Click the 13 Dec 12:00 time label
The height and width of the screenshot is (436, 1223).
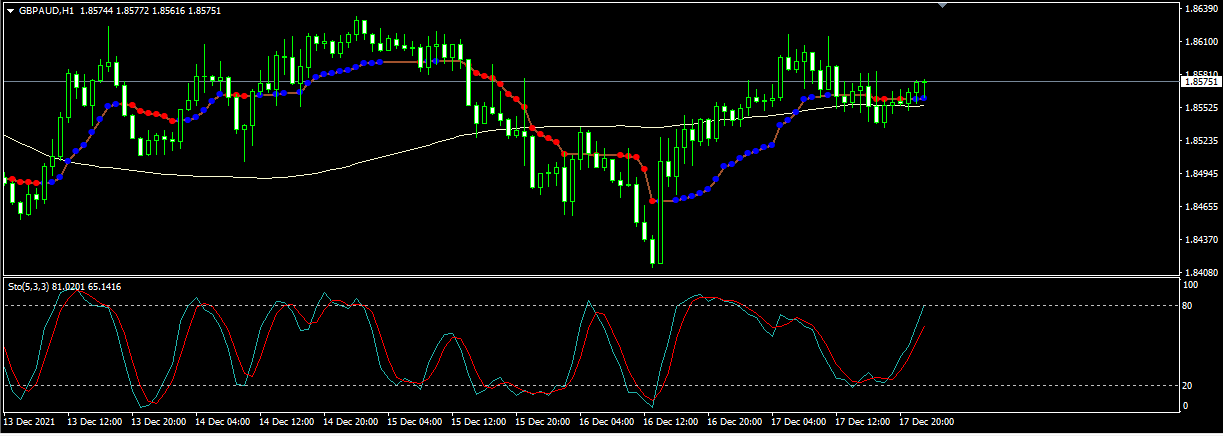pyautogui.click(x=94, y=422)
